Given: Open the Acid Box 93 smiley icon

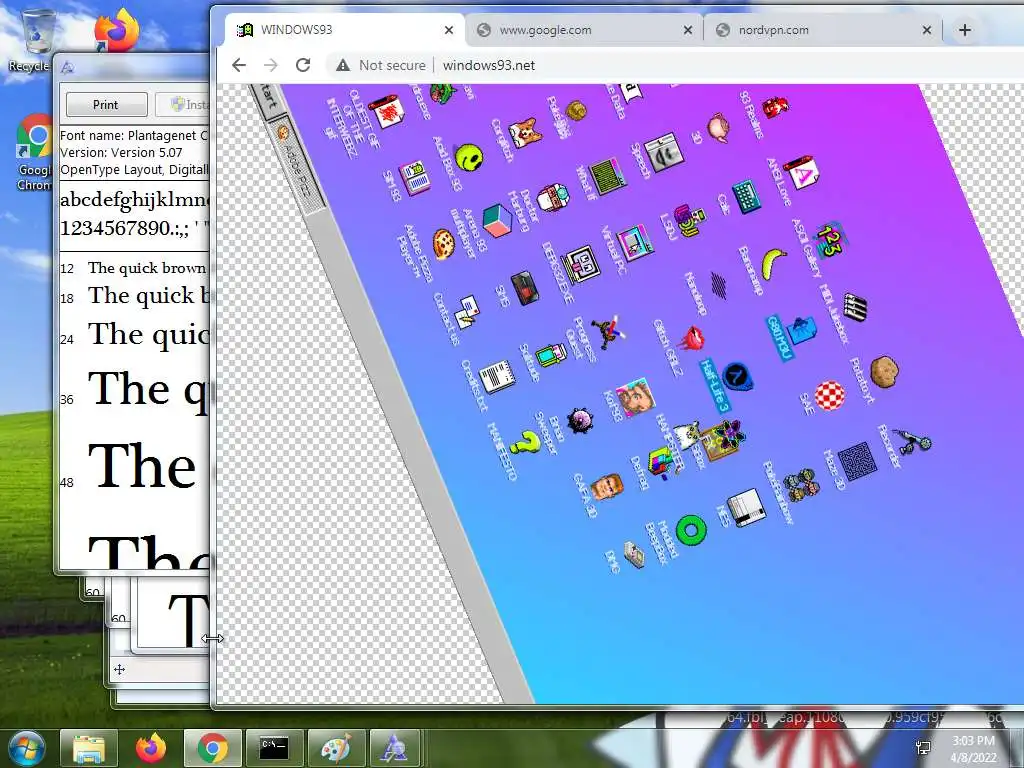Looking at the screenshot, I should point(469,158).
